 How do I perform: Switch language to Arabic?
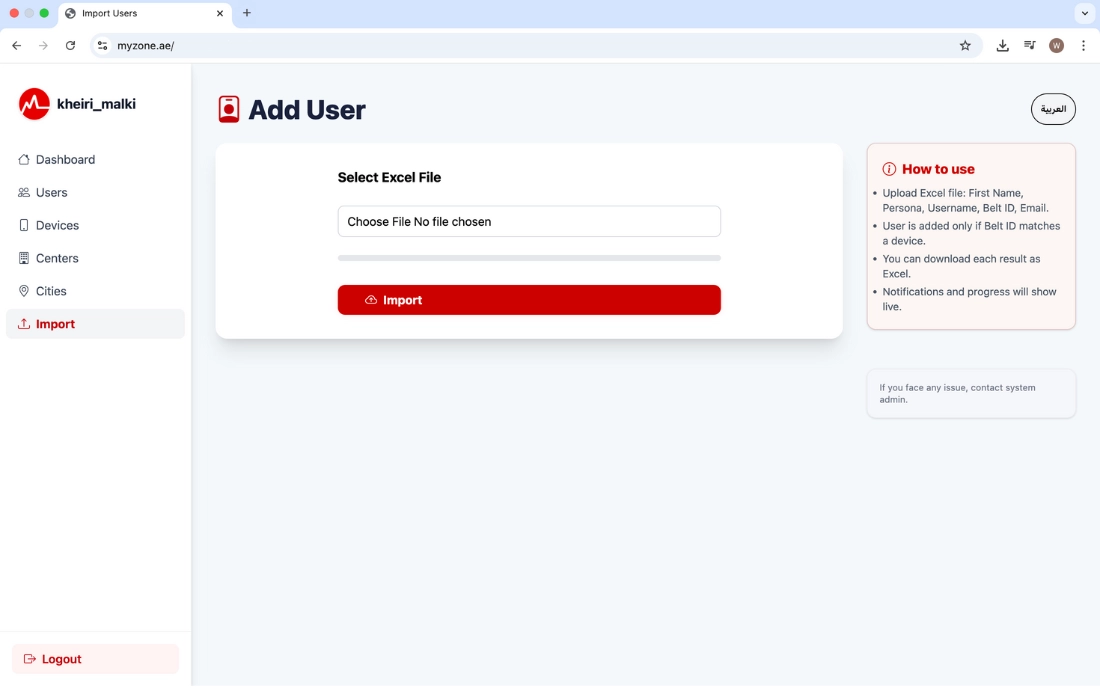click(1053, 109)
